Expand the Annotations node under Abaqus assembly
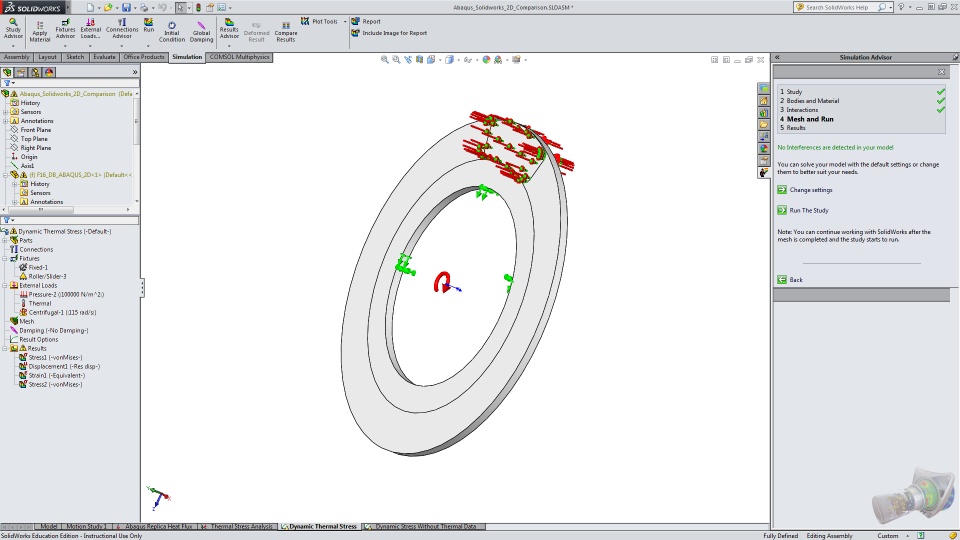The width and height of the screenshot is (960, 540). pos(6,121)
